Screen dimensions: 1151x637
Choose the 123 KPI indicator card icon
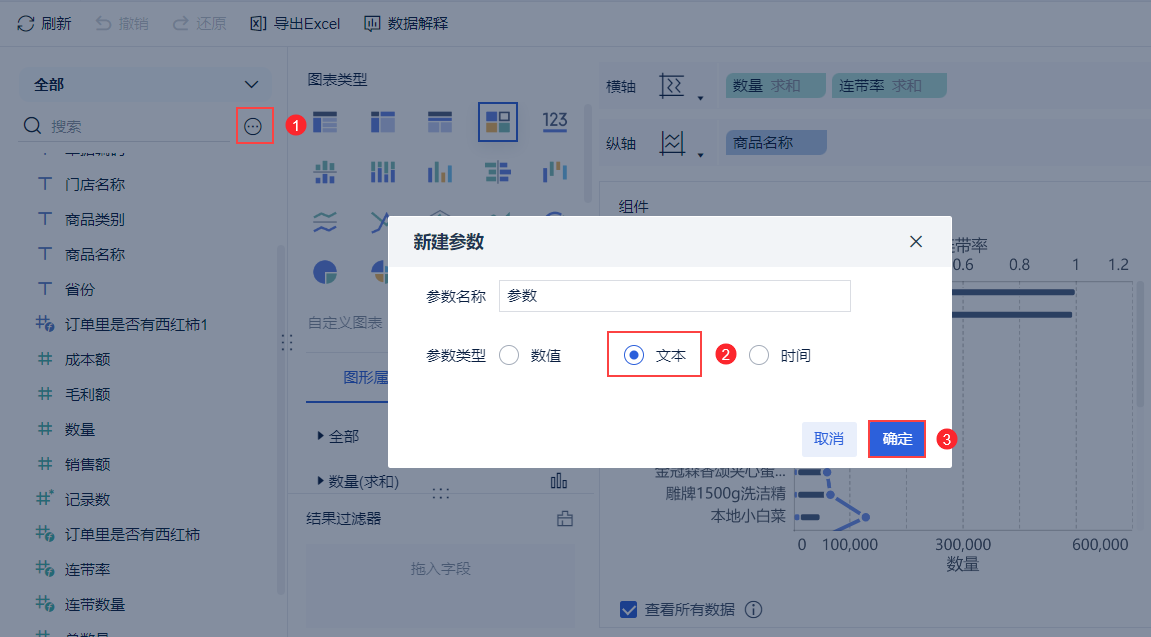click(555, 122)
